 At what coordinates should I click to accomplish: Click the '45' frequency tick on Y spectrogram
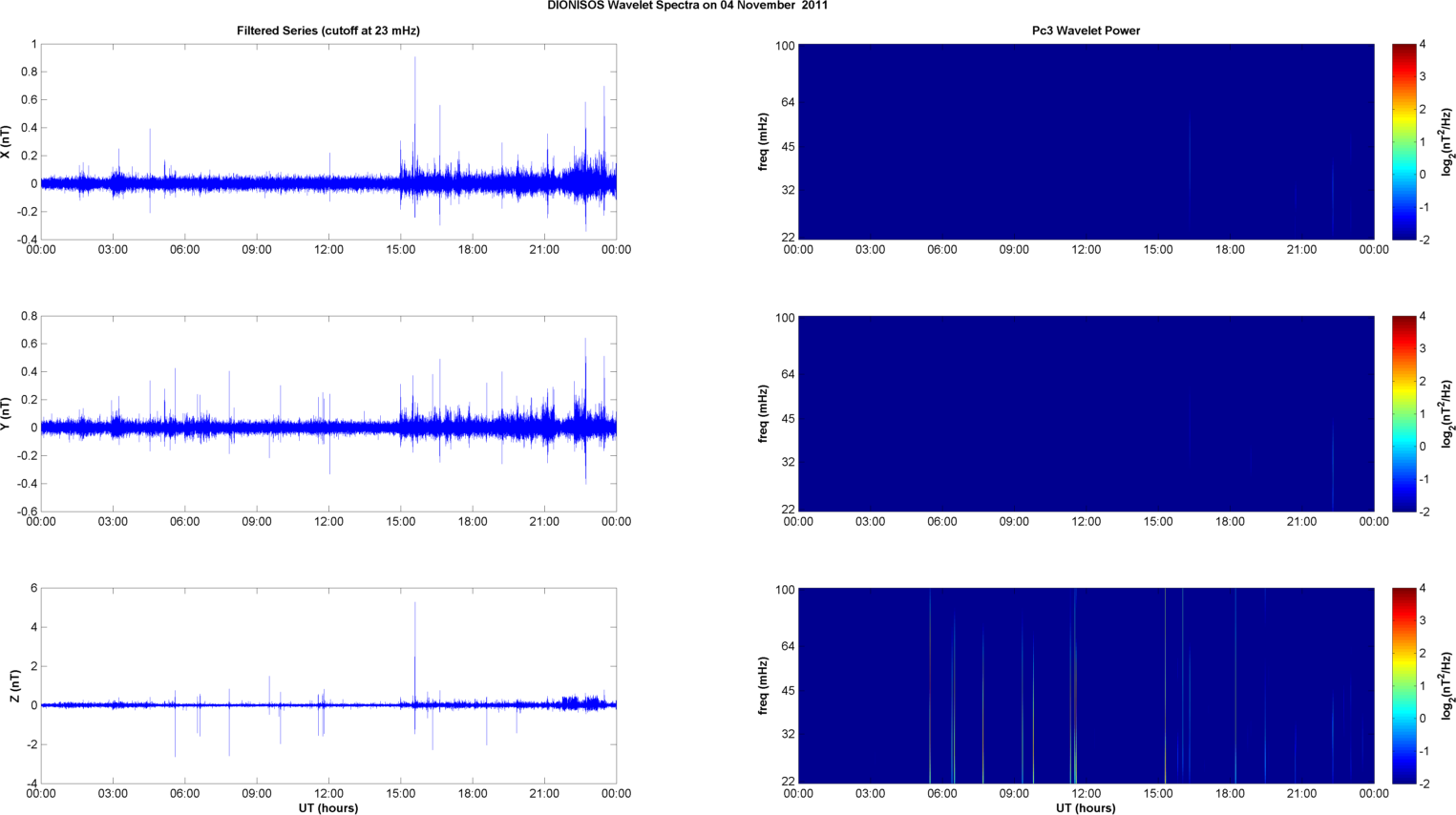coord(788,419)
